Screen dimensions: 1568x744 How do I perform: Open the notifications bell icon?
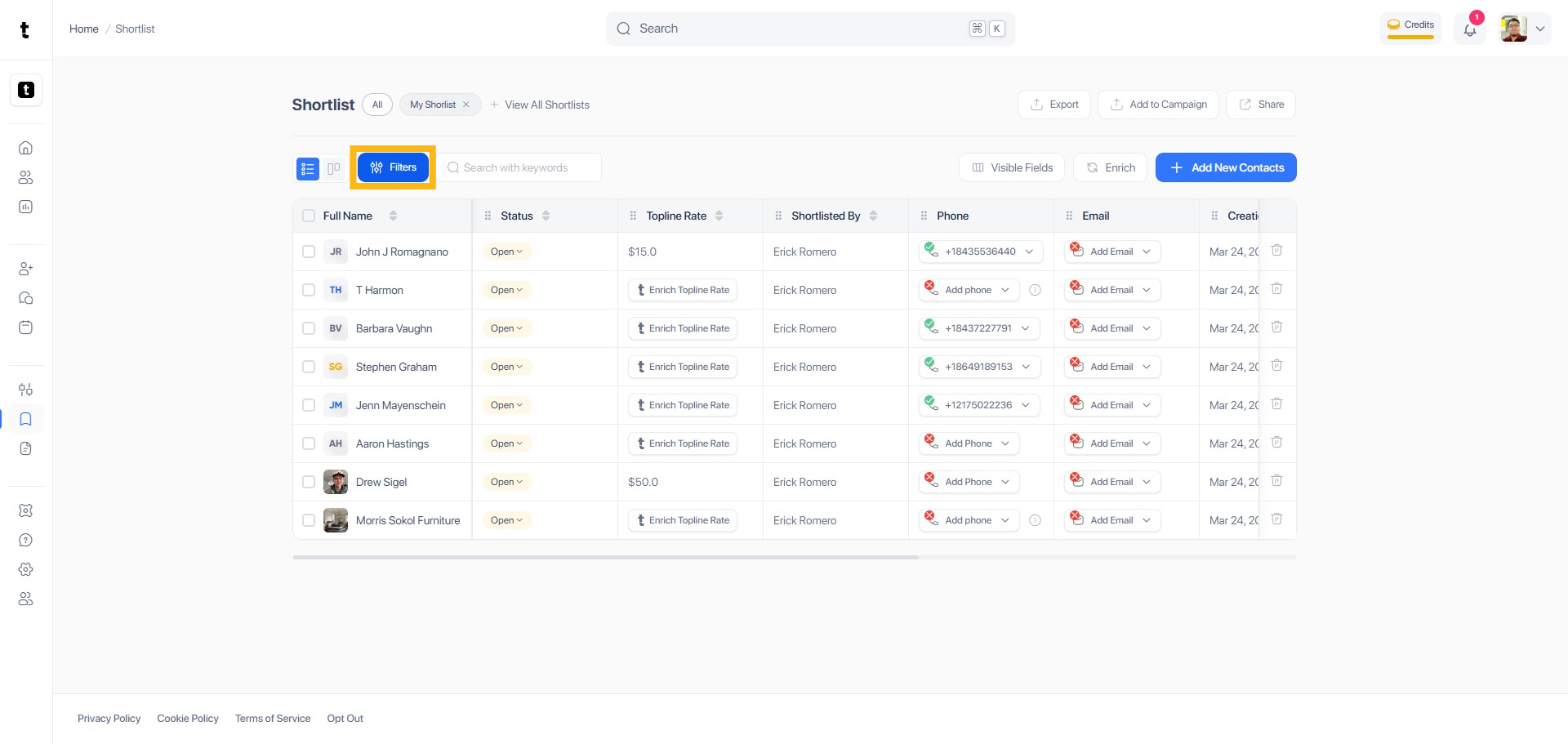tap(1470, 29)
